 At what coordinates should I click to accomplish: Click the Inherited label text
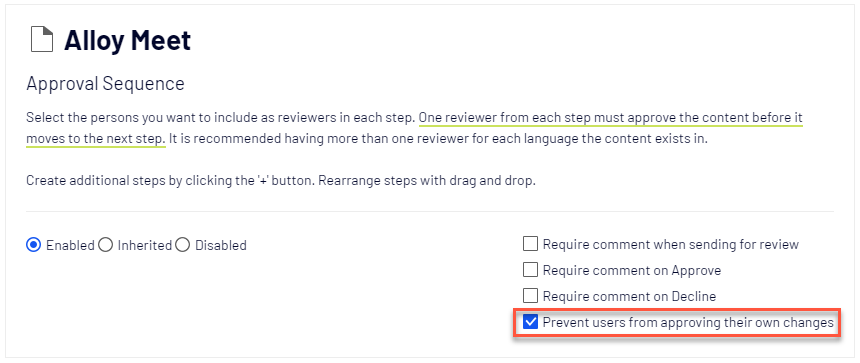pos(145,245)
